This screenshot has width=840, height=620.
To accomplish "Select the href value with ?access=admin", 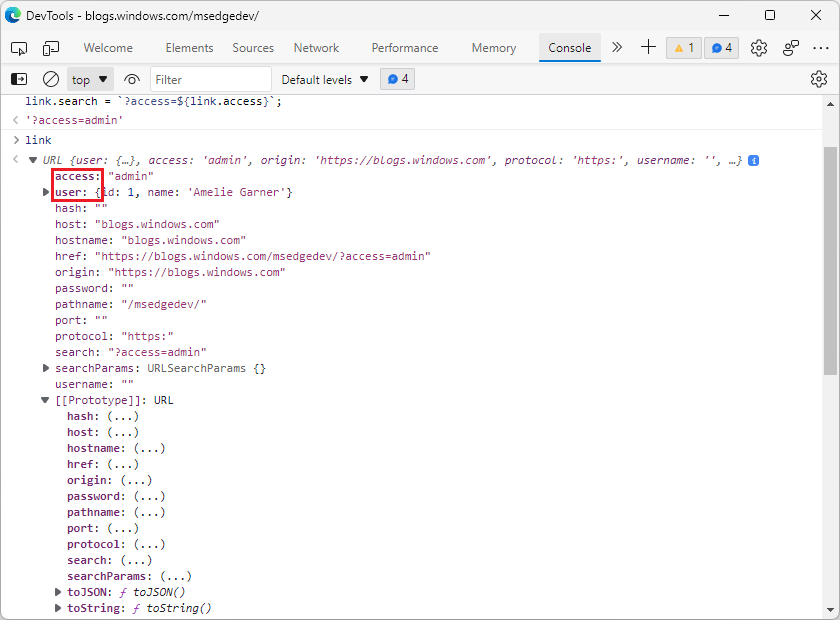I will [x=262, y=256].
